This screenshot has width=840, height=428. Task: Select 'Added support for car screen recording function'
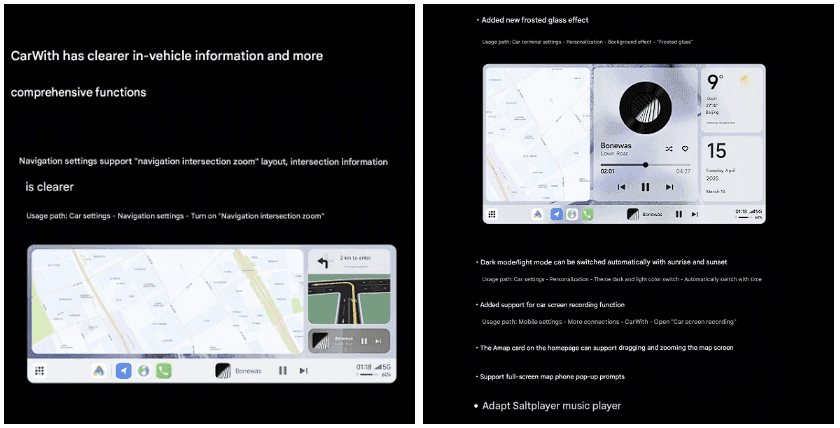click(x=552, y=305)
